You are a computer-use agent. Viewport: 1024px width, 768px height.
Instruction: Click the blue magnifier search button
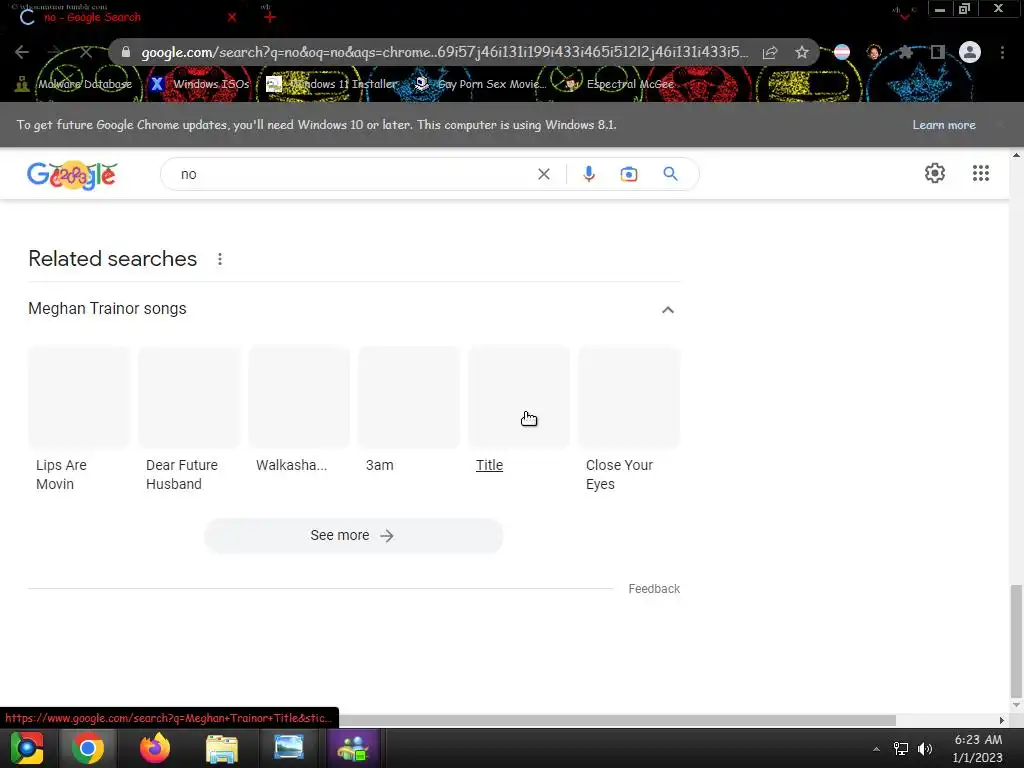click(670, 174)
